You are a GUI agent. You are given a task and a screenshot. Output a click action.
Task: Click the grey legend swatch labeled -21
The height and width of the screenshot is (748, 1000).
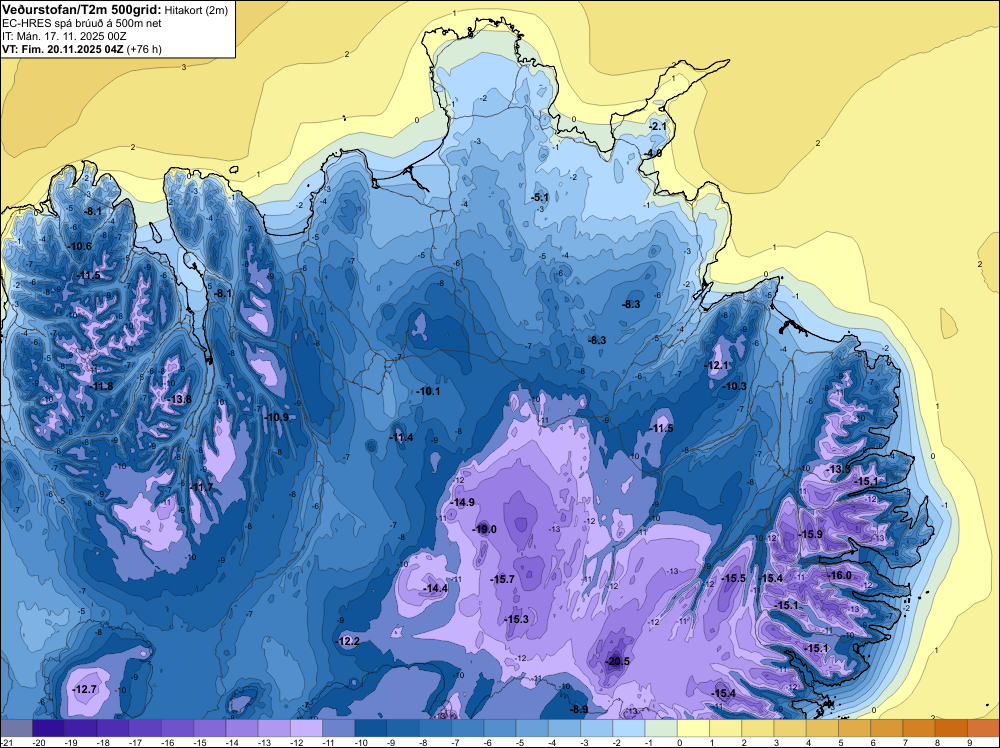tap(16, 728)
